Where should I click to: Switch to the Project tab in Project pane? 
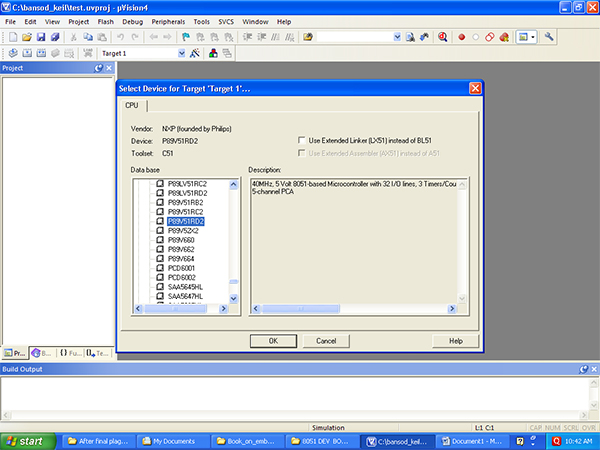15,353
